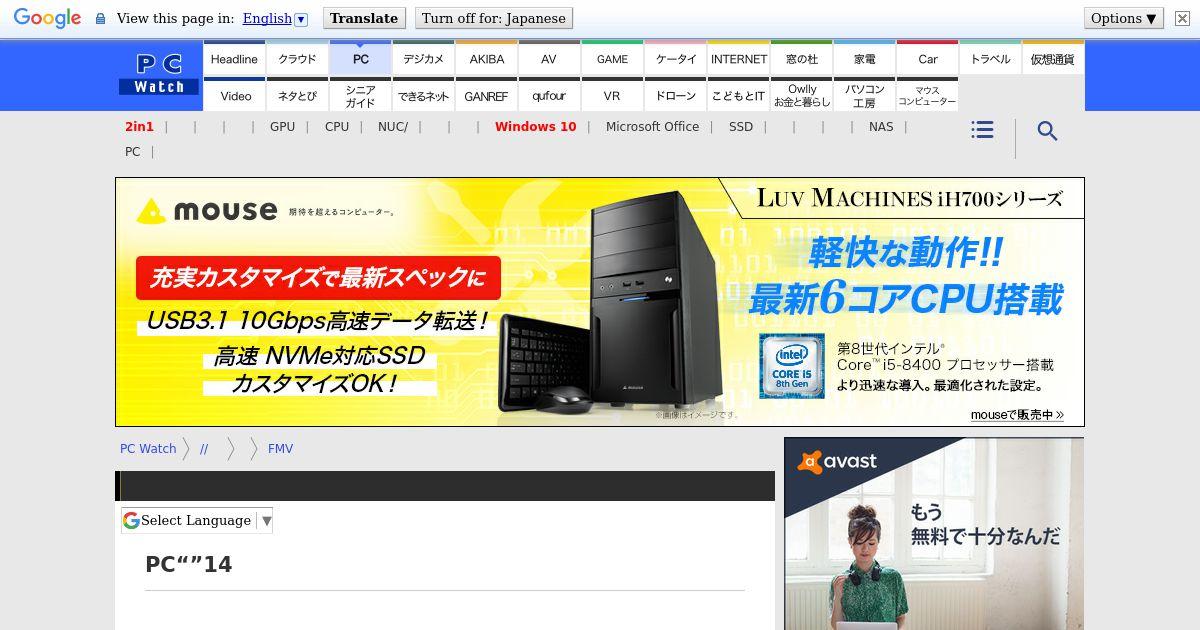Open the できるネット tab

(423, 95)
